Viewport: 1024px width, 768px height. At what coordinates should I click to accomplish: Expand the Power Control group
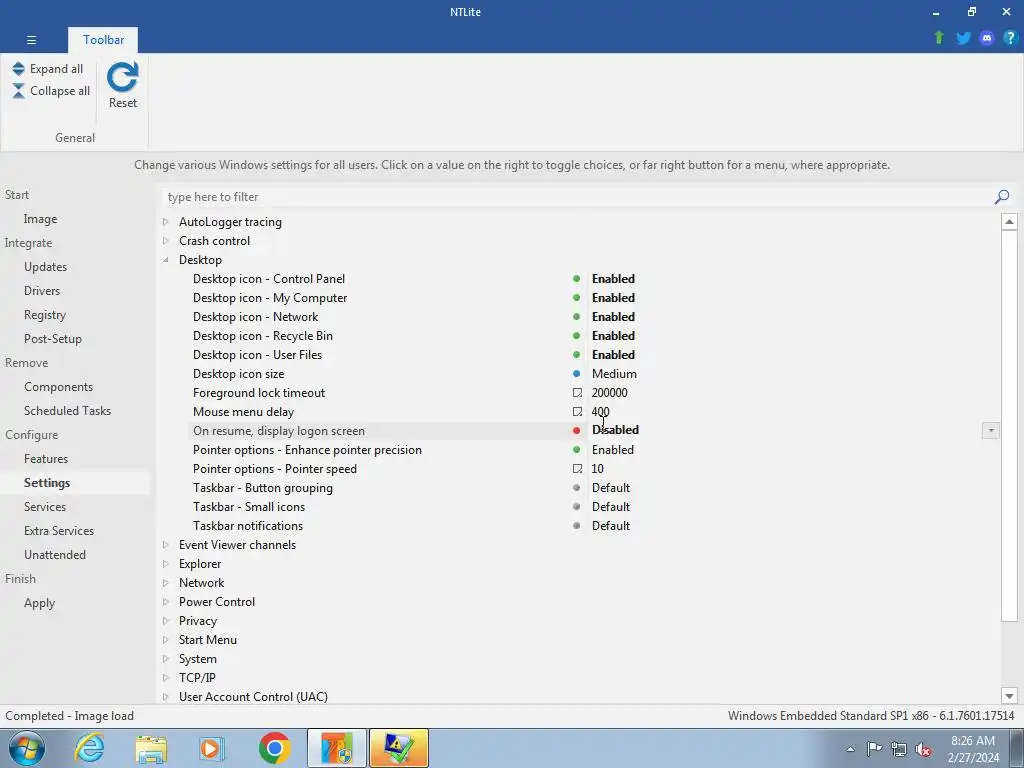[166, 601]
